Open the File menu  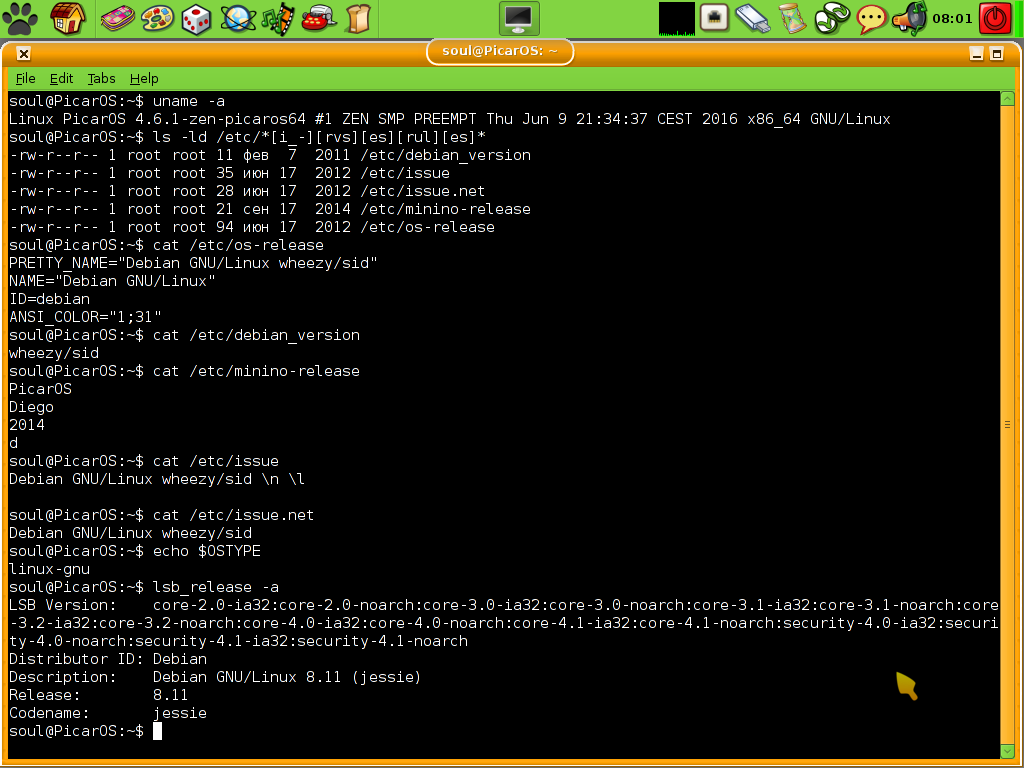pyautogui.click(x=25, y=78)
